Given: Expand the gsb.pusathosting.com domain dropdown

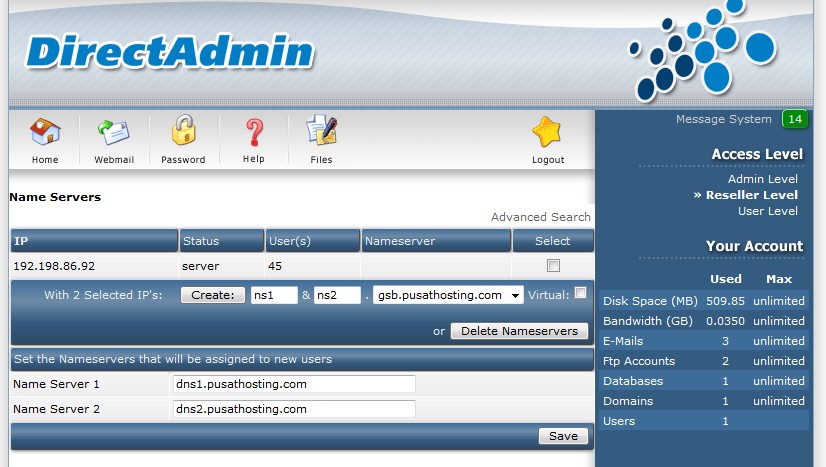Looking at the screenshot, I should coord(448,295).
